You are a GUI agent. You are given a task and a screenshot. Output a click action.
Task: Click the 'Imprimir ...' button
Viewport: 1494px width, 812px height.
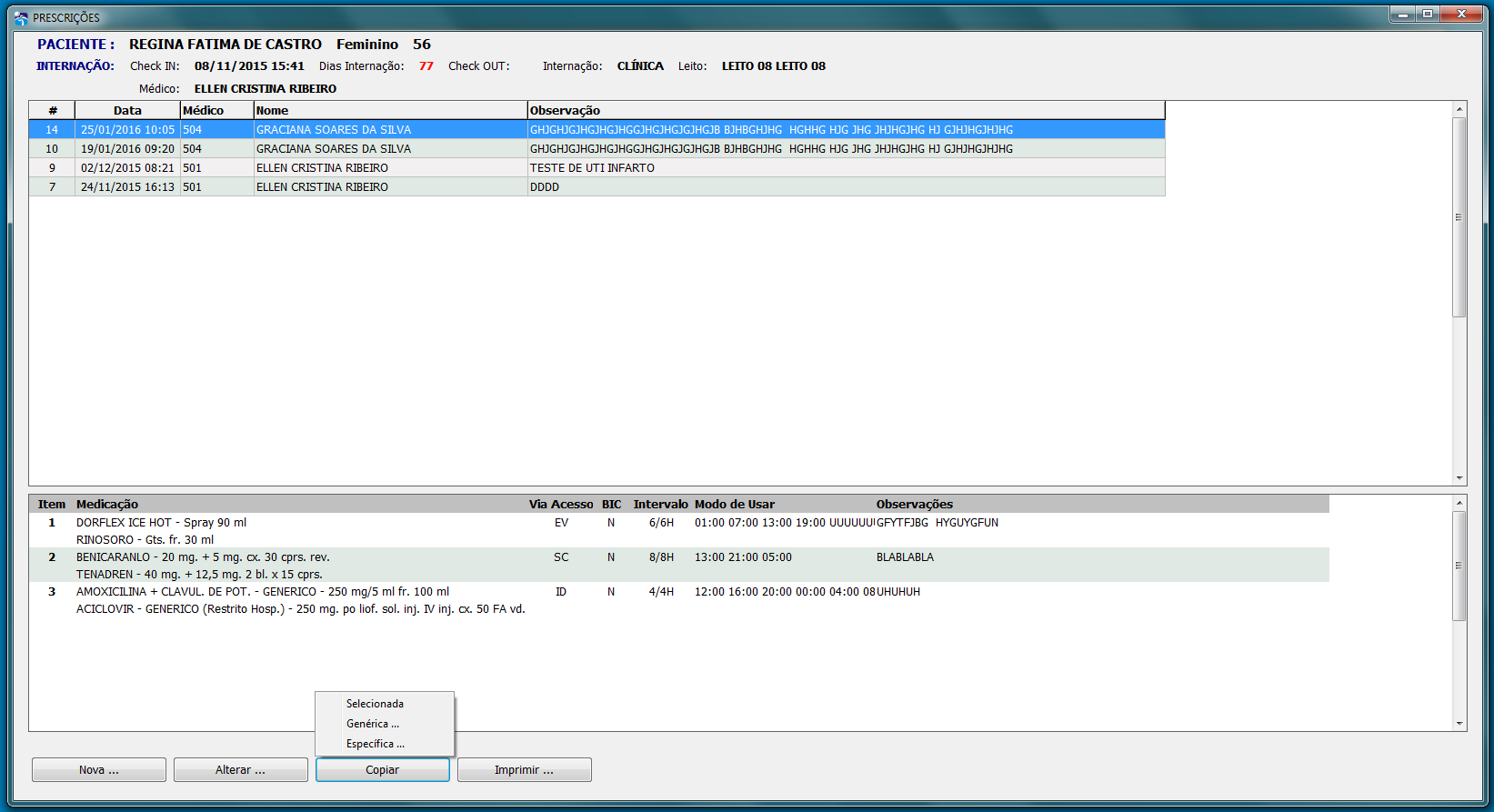click(525, 770)
